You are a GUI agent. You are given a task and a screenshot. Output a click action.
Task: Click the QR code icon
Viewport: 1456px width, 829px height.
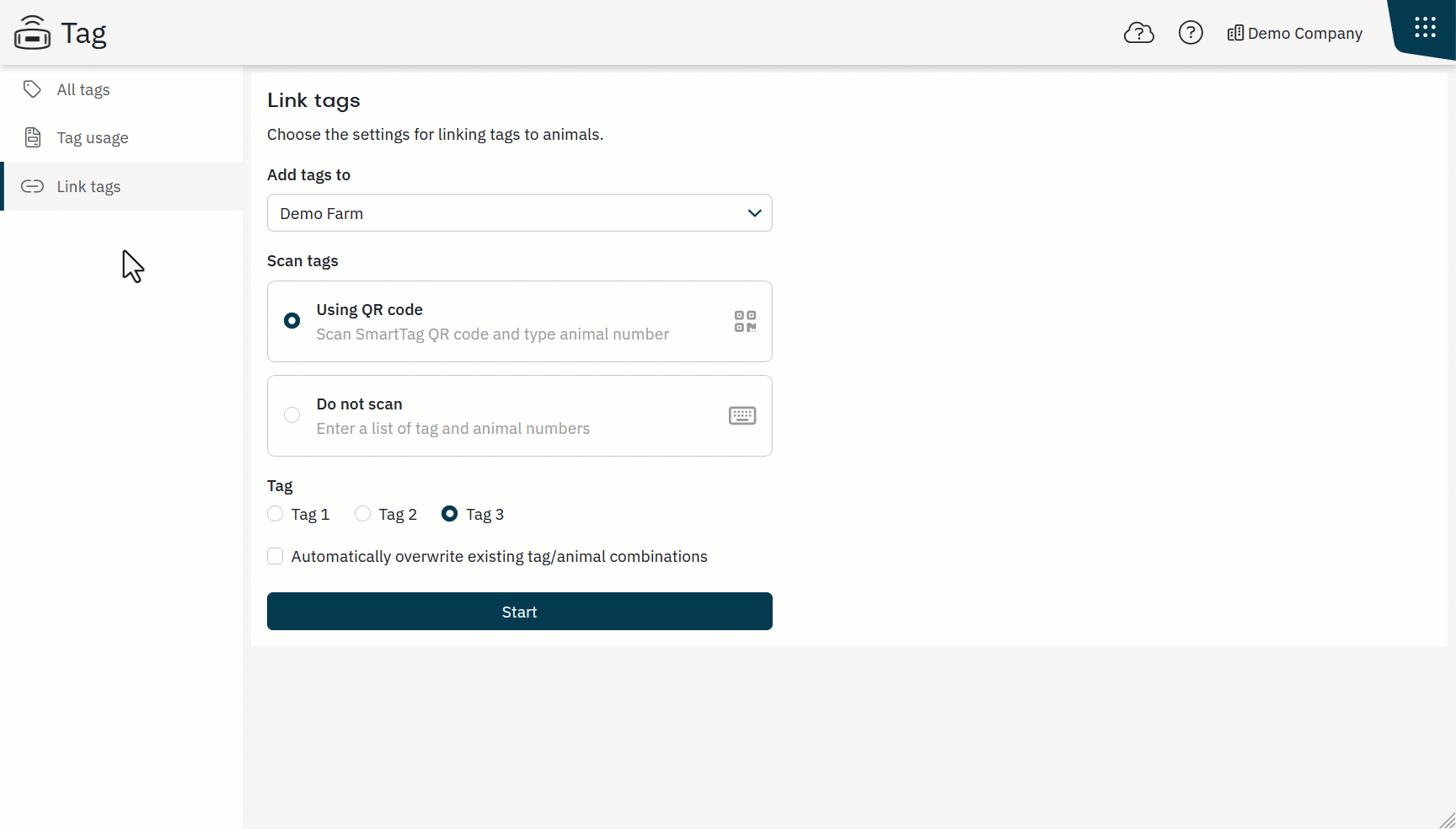pyautogui.click(x=745, y=321)
